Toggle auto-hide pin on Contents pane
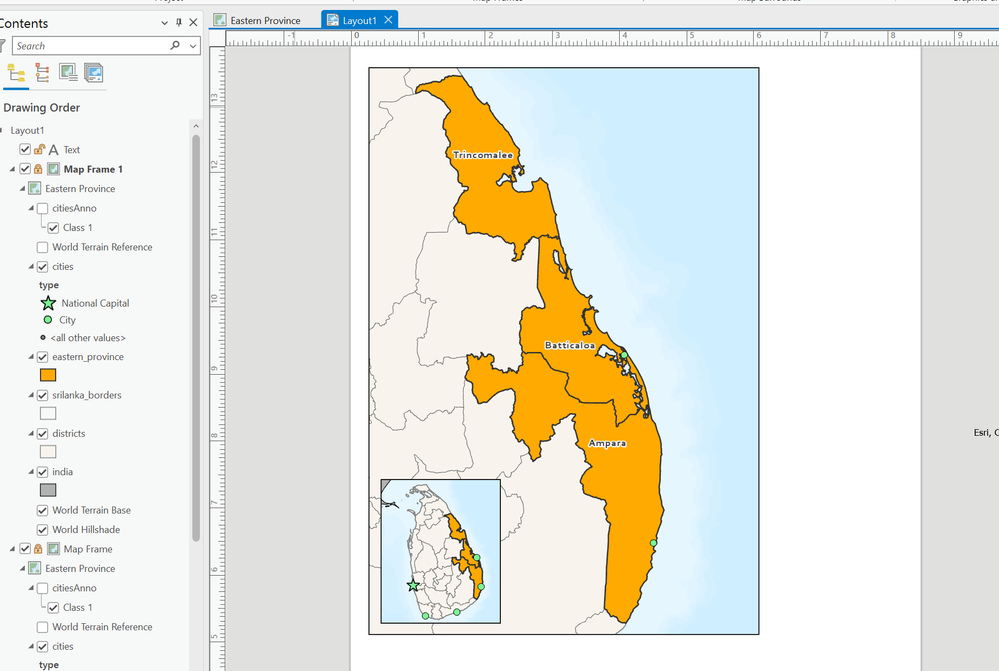This screenshot has width=999, height=671. tap(179, 22)
